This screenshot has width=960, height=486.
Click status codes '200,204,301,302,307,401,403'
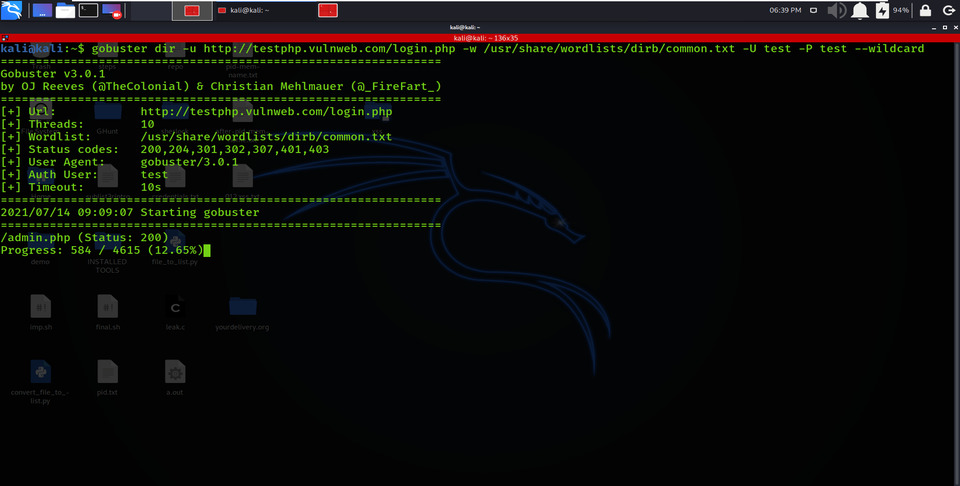point(234,149)
